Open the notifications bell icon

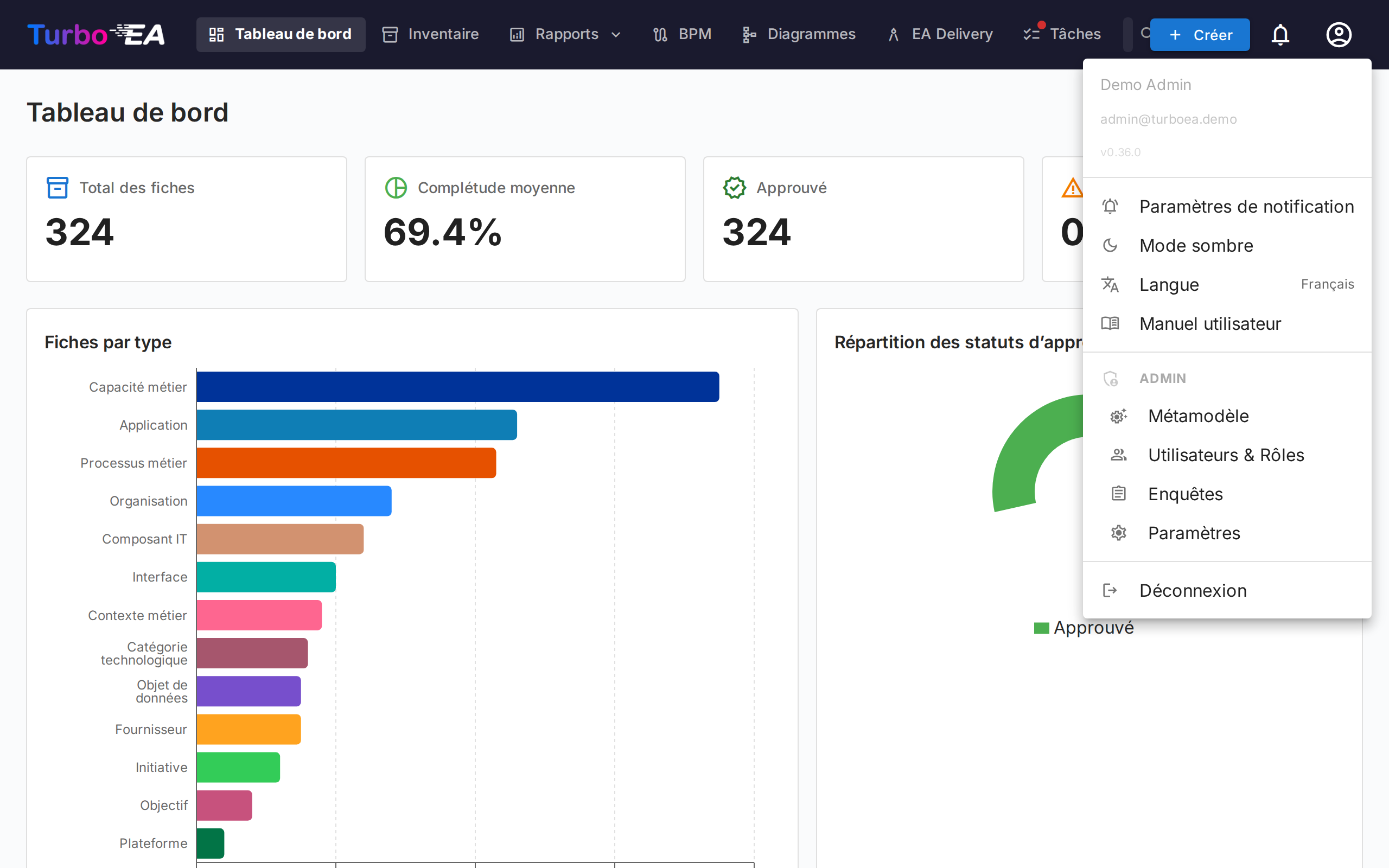[1280, 34]
